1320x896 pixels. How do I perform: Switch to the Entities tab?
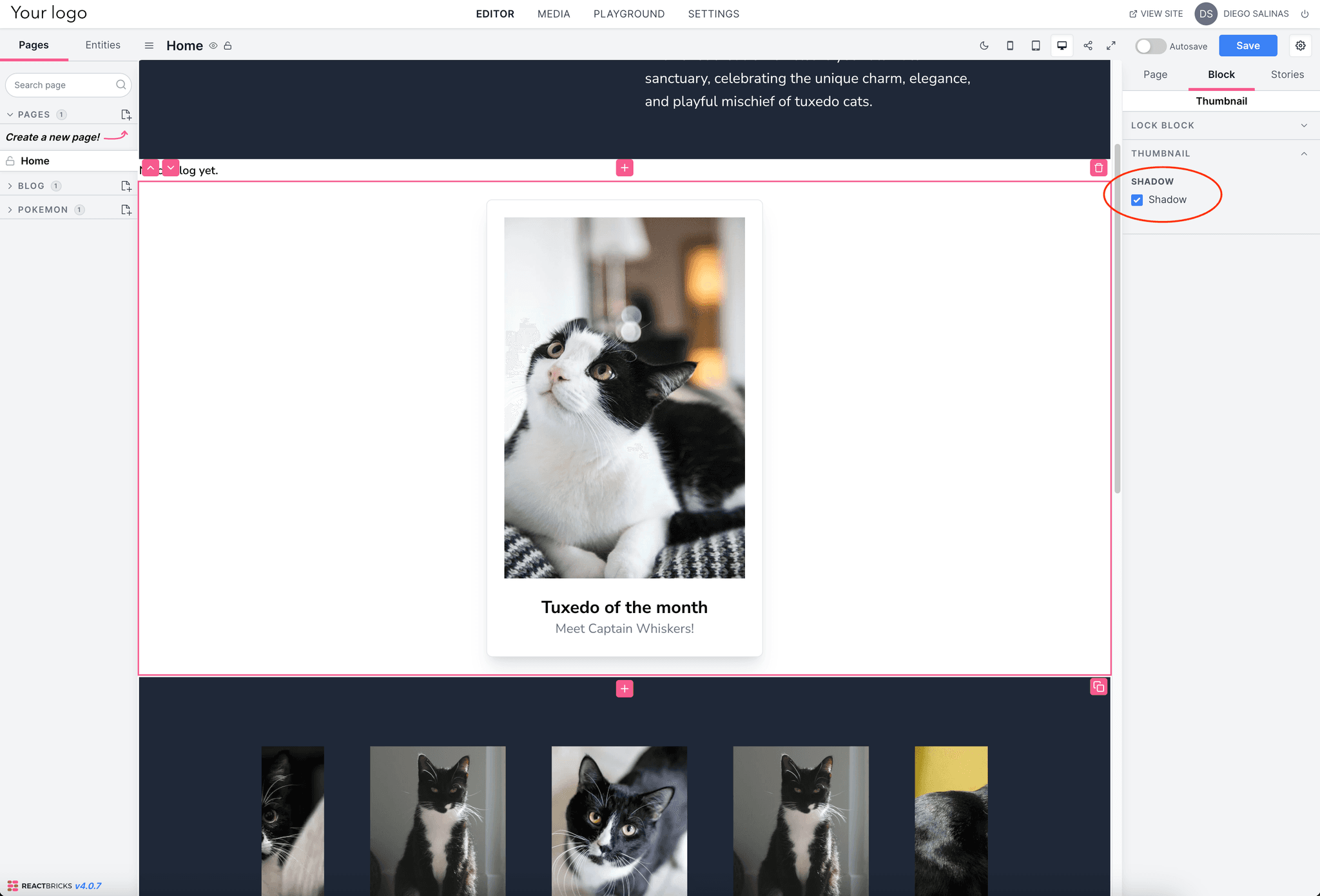click(103, 44)
